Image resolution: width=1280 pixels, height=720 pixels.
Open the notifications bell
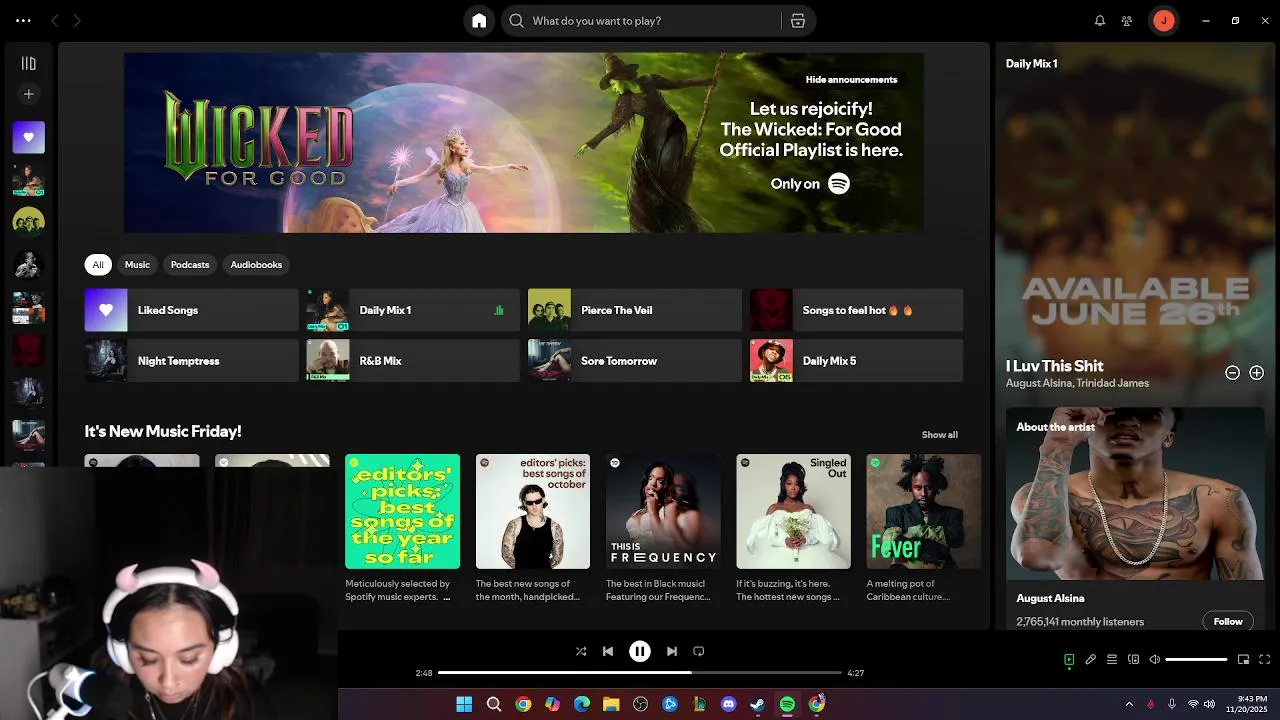pyautogui.click(x=1100, y=20)
